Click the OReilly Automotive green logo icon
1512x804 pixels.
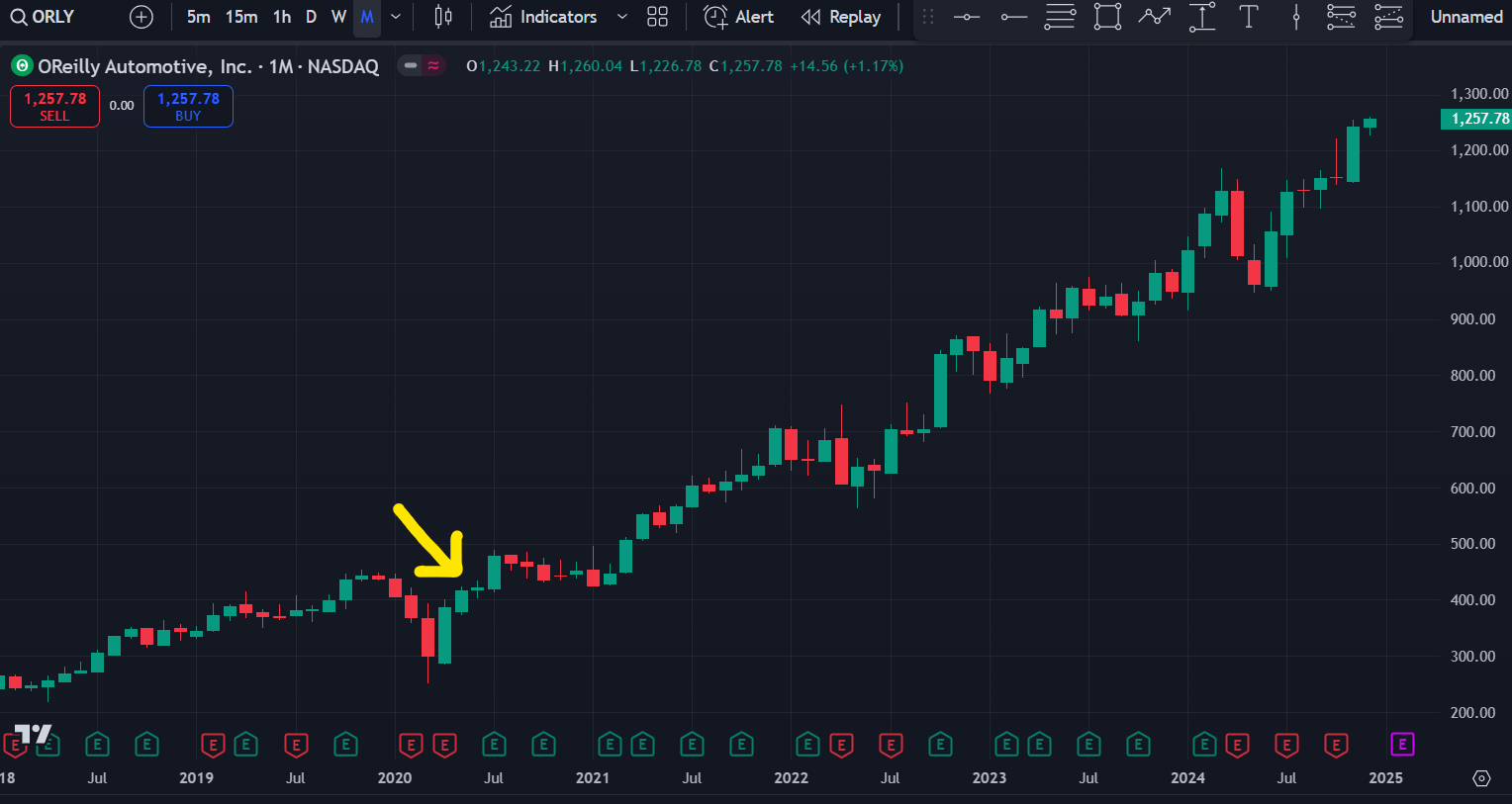coord(22,66)
